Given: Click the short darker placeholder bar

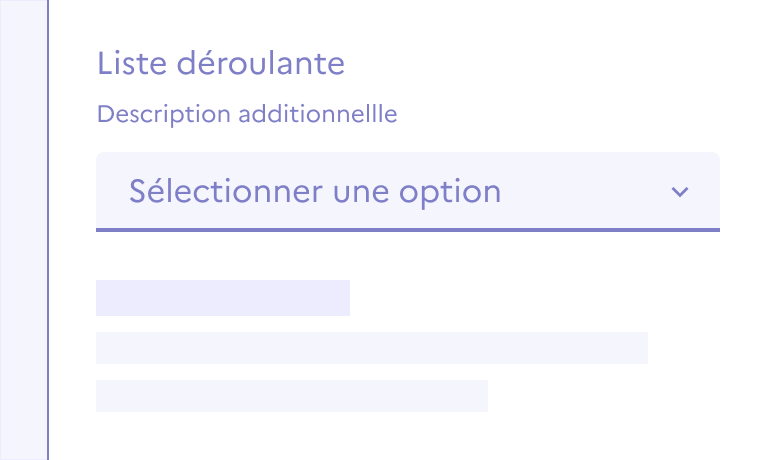Looking at the screenshot, I should [x=222, y=298].
